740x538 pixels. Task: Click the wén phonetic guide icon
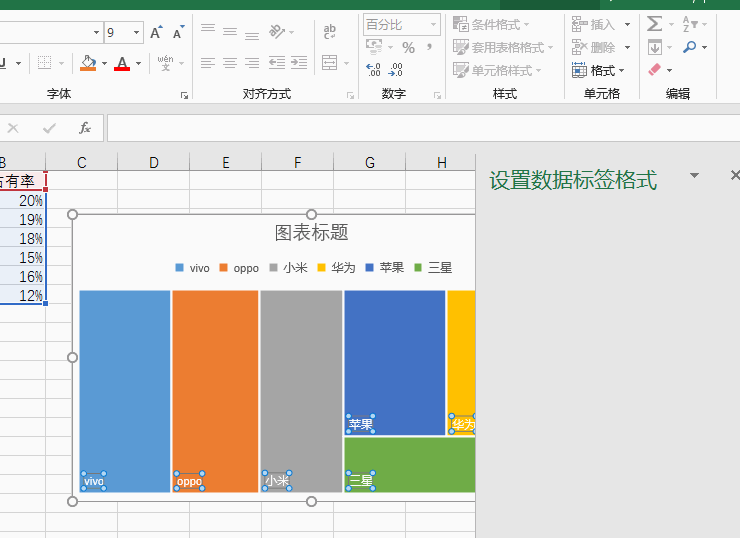click(x=165, y=63)
